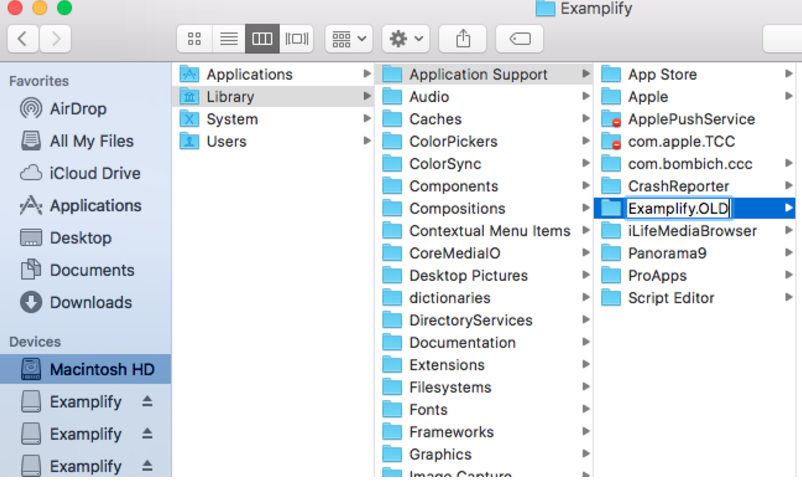Switch to column view
The width and height of the screenshot is (802, 500).
pyautogui.click(x=262, y=39)
